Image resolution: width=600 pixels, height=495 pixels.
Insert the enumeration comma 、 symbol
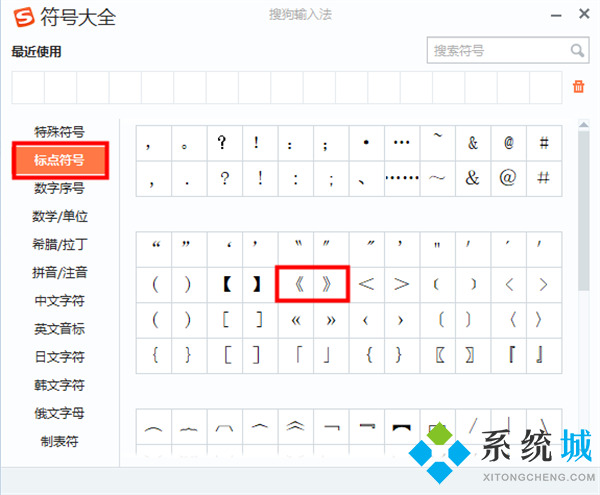pyautogui.click(x=367, y=179)
